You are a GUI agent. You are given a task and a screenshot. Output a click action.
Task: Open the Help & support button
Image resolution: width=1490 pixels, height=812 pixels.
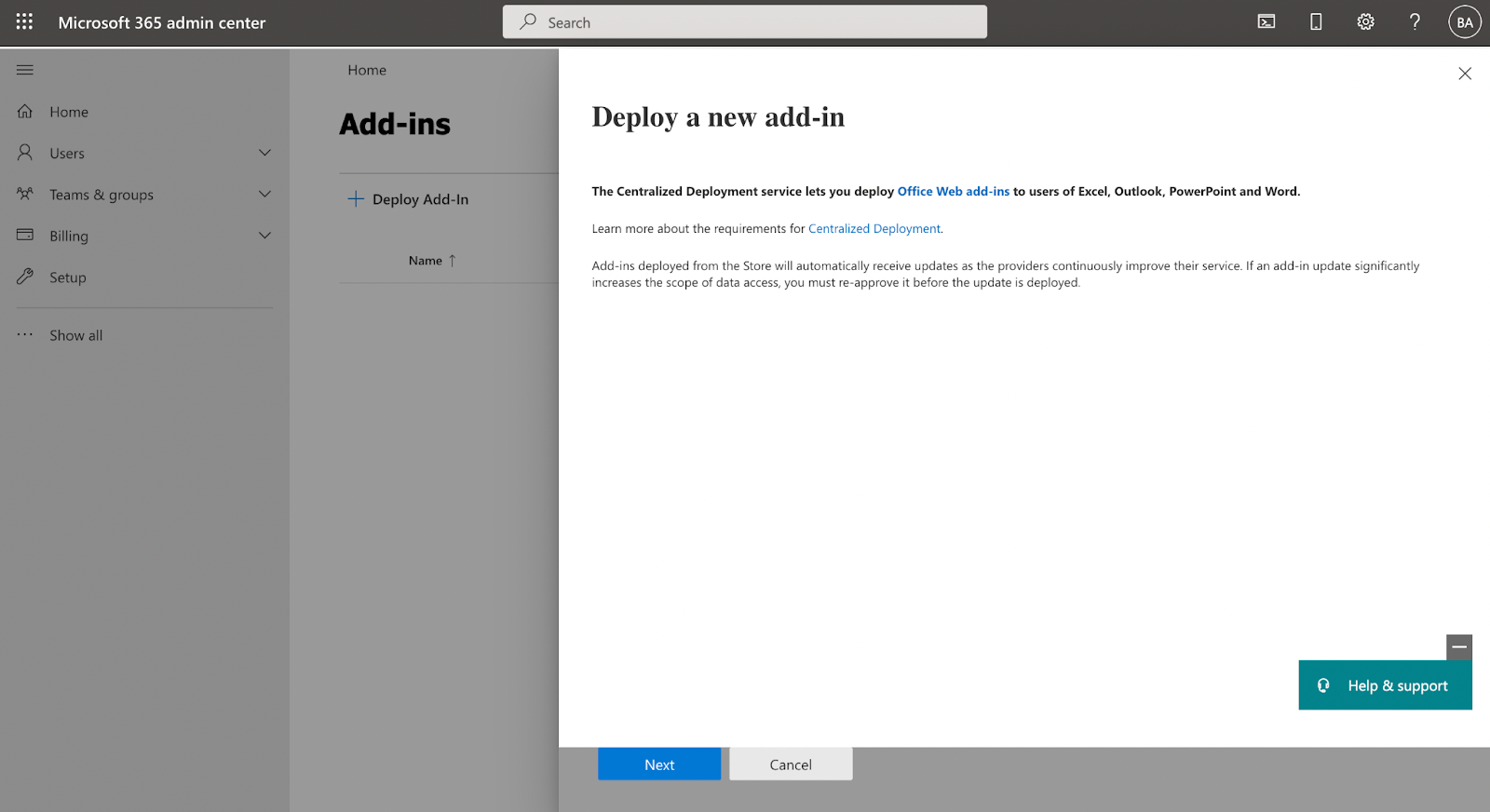(x=1385, y=685)
